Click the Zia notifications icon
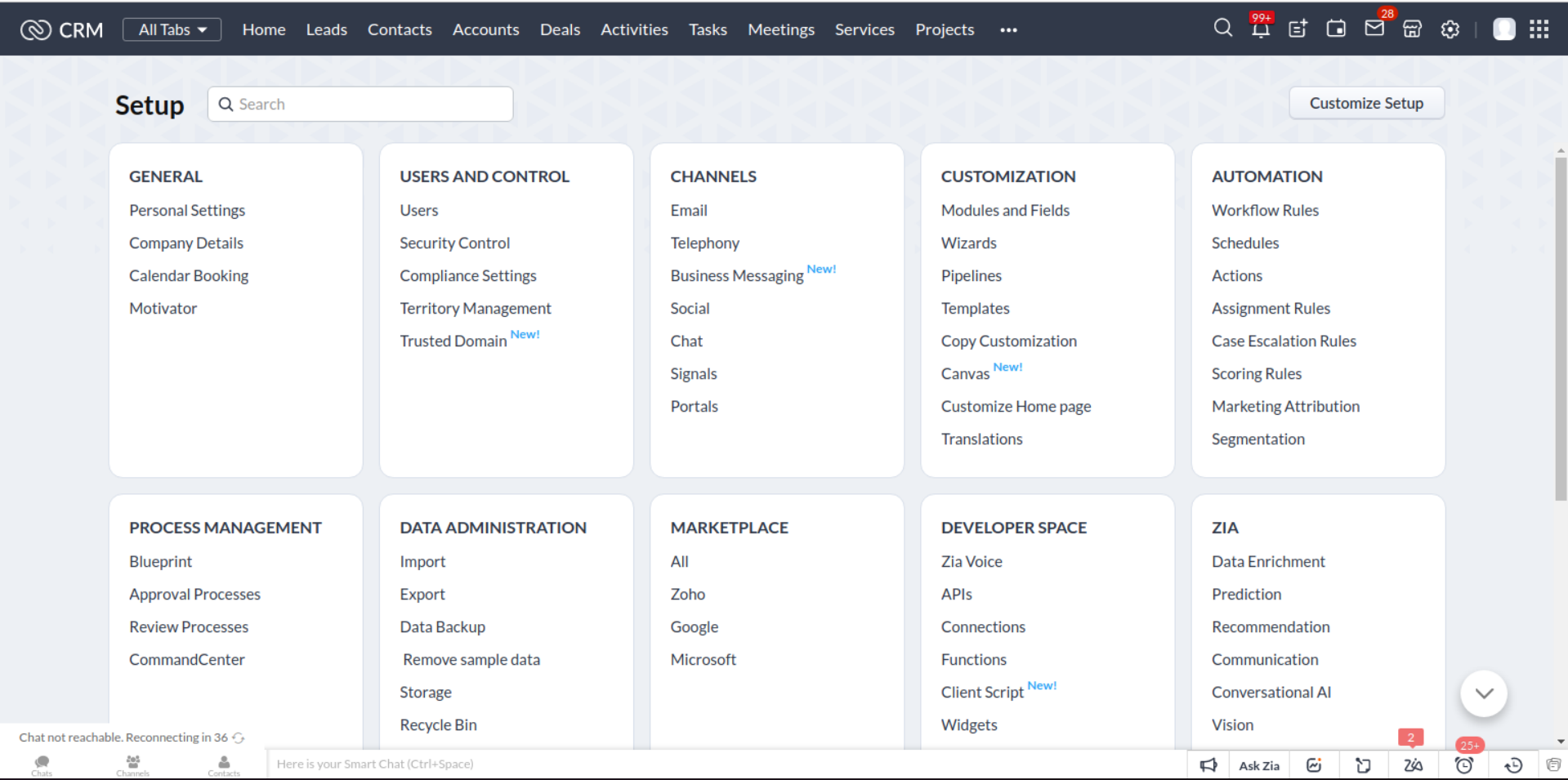This screenshot has width=1568, height=780. click(x=1413, y=764)
